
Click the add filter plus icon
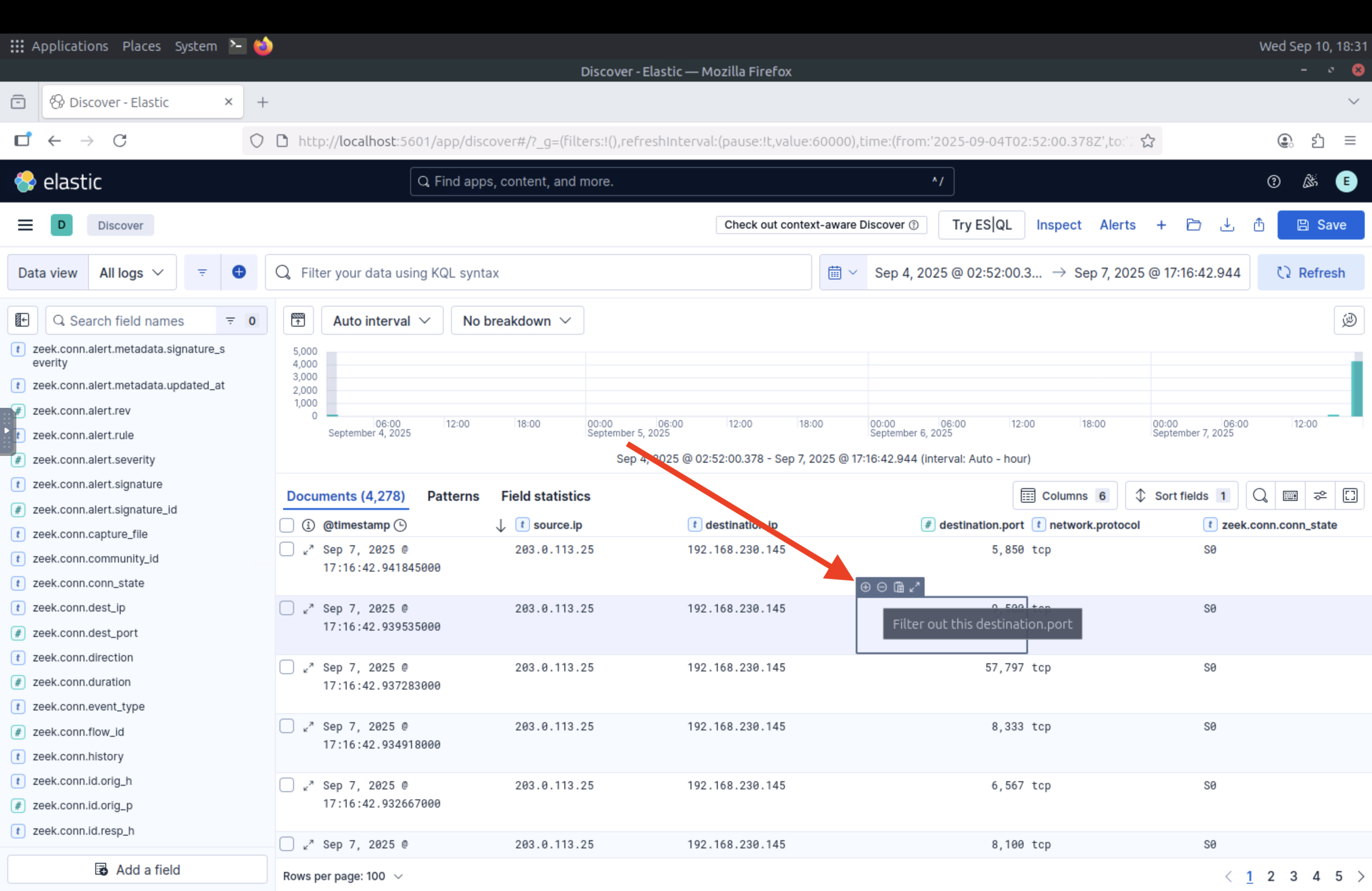point(239,272)
